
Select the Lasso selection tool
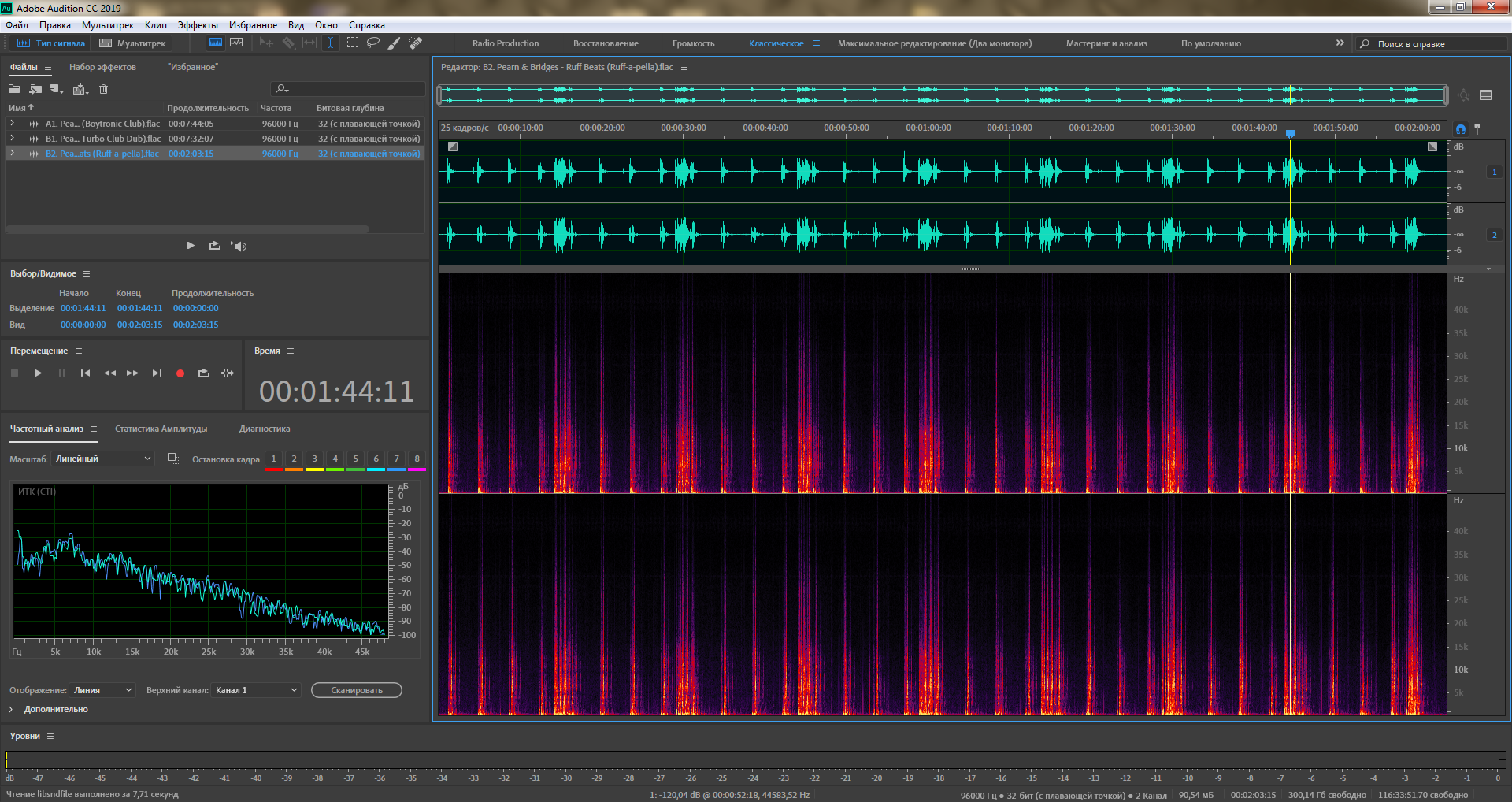[x=373, y=43]
